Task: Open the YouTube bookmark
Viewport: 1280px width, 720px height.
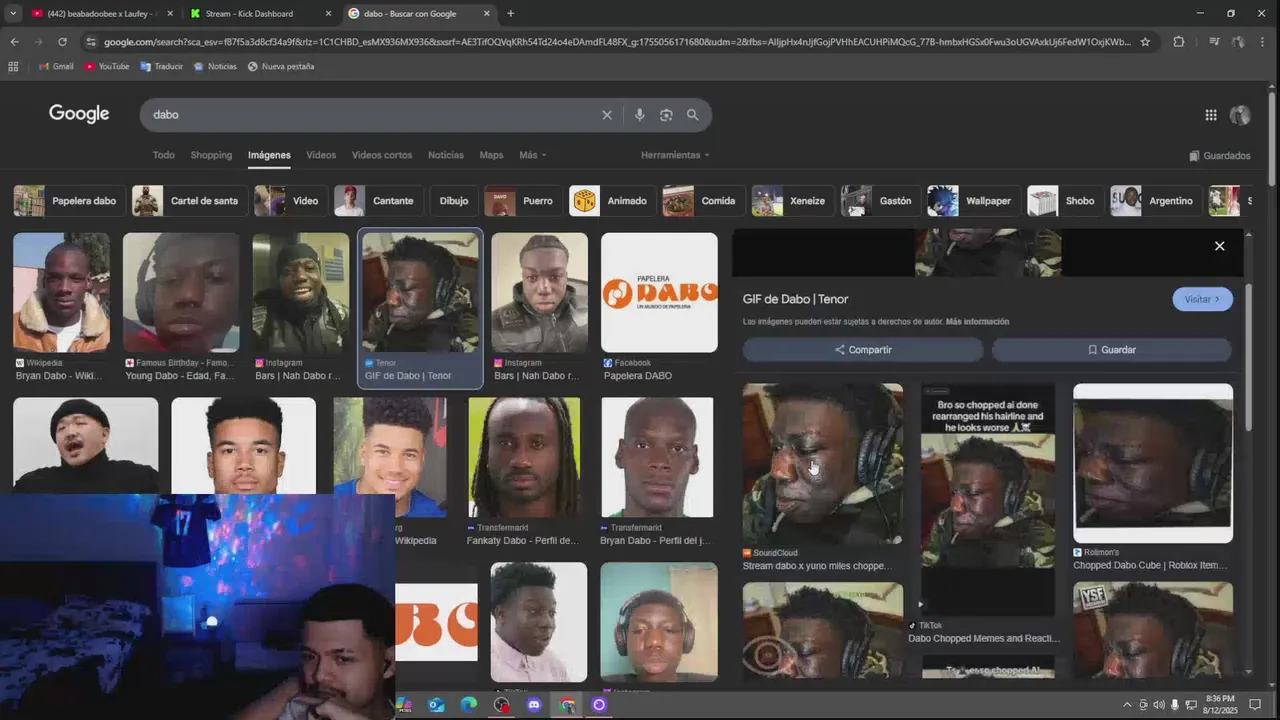Action: (x=107, y=66)
